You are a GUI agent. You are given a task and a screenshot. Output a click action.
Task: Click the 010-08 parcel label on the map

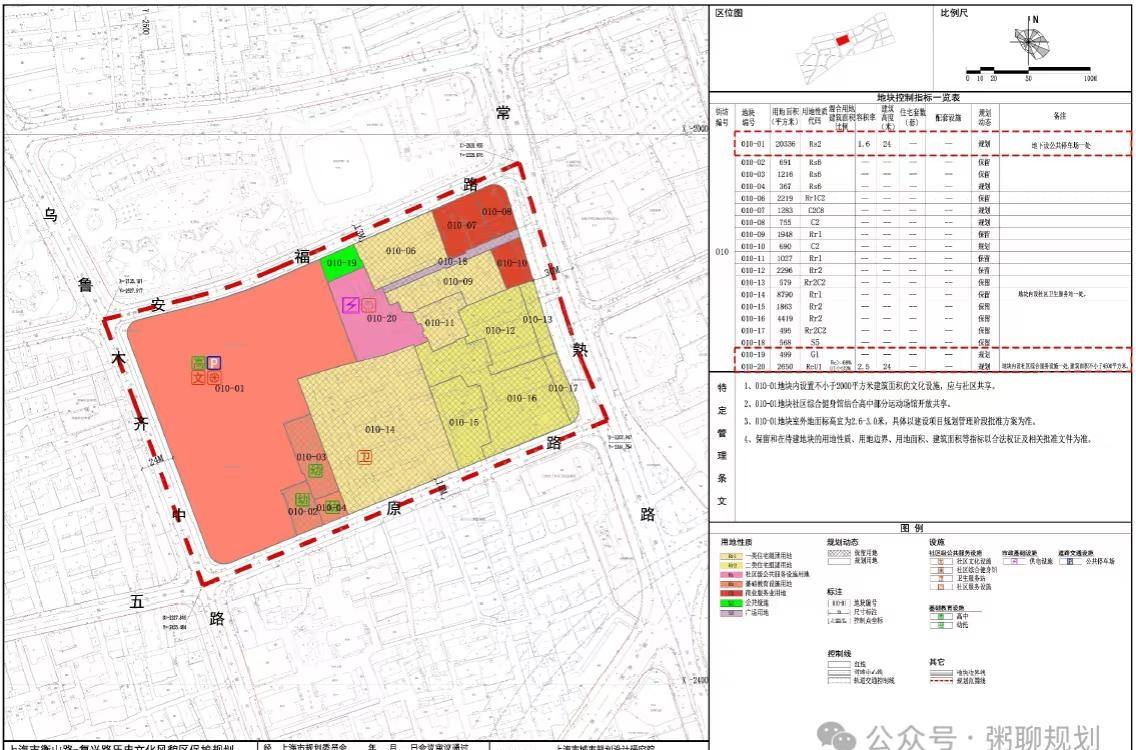(x=496, y=212)
